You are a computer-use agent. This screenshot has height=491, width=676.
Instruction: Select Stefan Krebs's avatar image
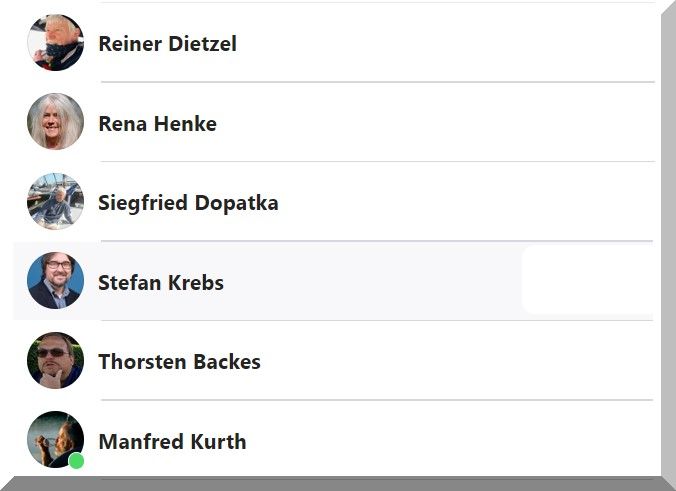[55, 281]
